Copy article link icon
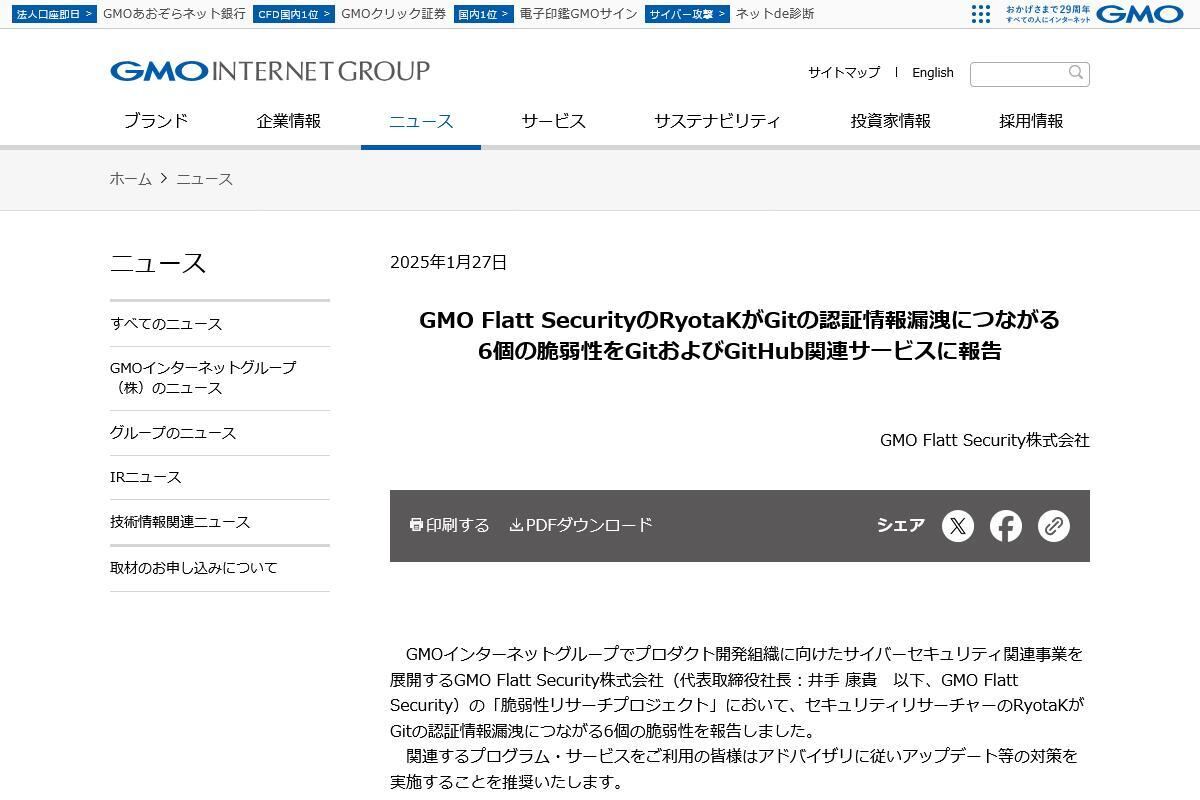1200x800 pixels. point(1054,526)
